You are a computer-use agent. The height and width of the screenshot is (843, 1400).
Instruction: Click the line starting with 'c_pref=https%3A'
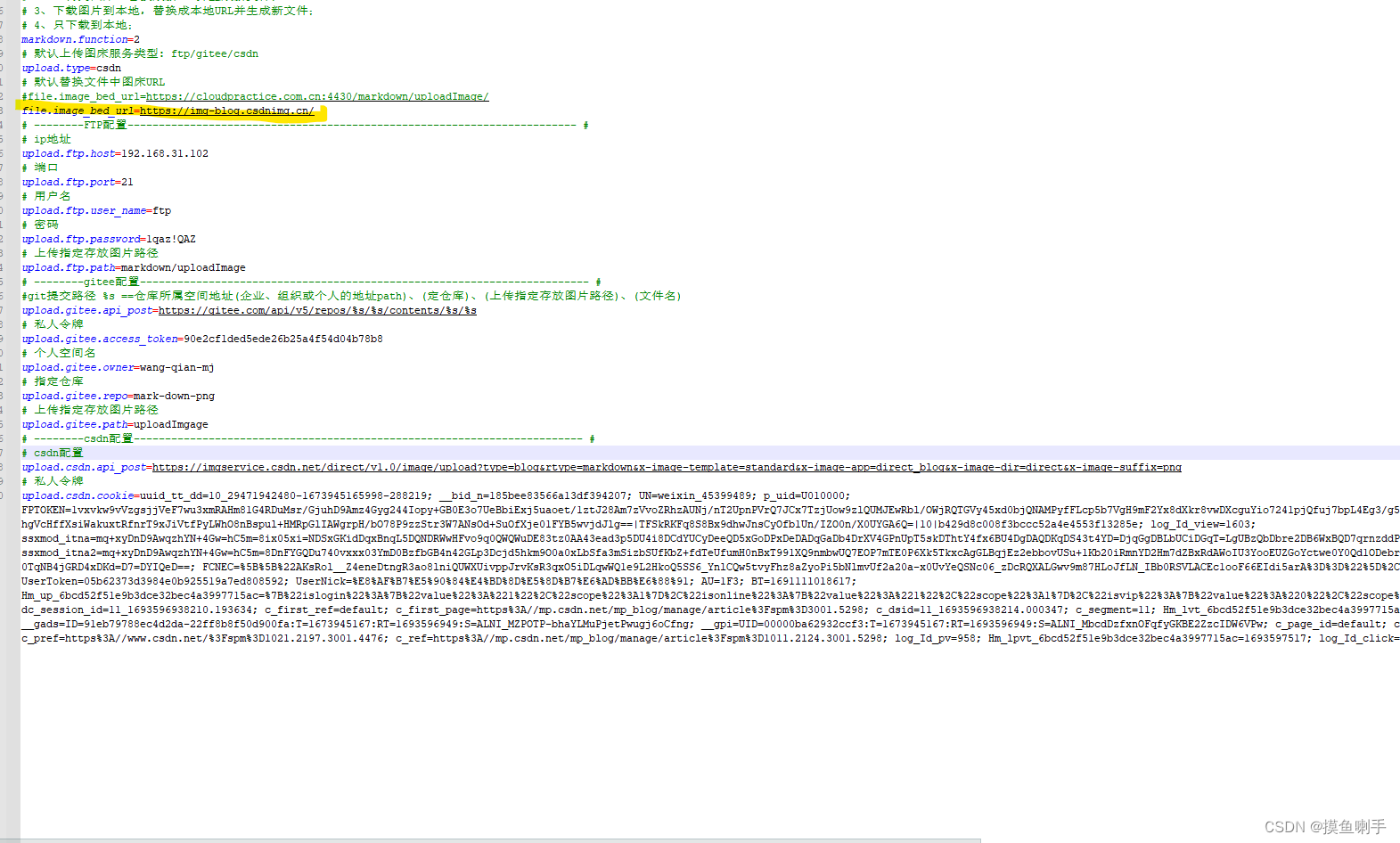coord(710,638)
